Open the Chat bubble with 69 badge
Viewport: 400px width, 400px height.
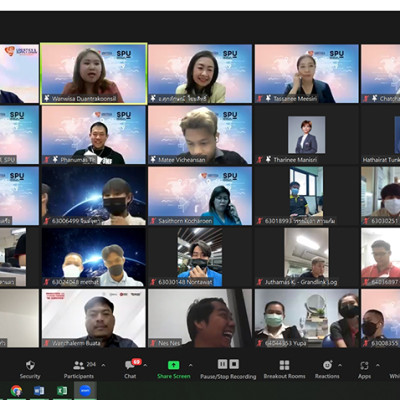coord(130,365)
